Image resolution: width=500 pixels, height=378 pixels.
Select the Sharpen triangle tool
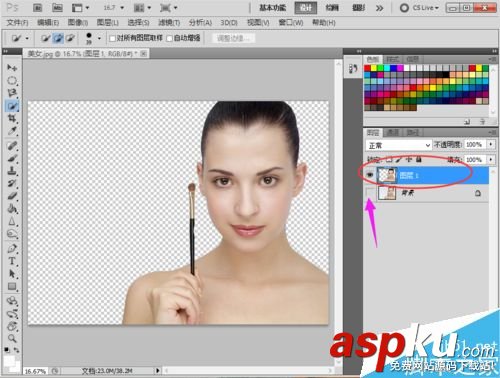pyautogui.click(x=12, y=221)
